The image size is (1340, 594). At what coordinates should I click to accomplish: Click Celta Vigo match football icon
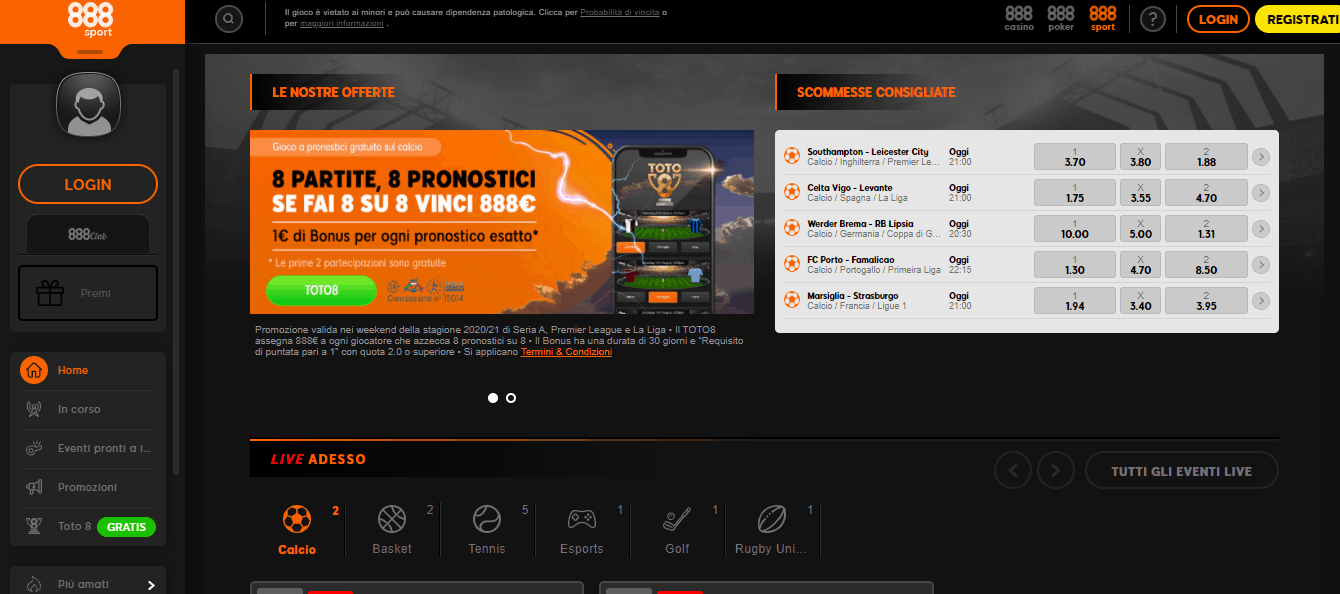click(792, 192)
